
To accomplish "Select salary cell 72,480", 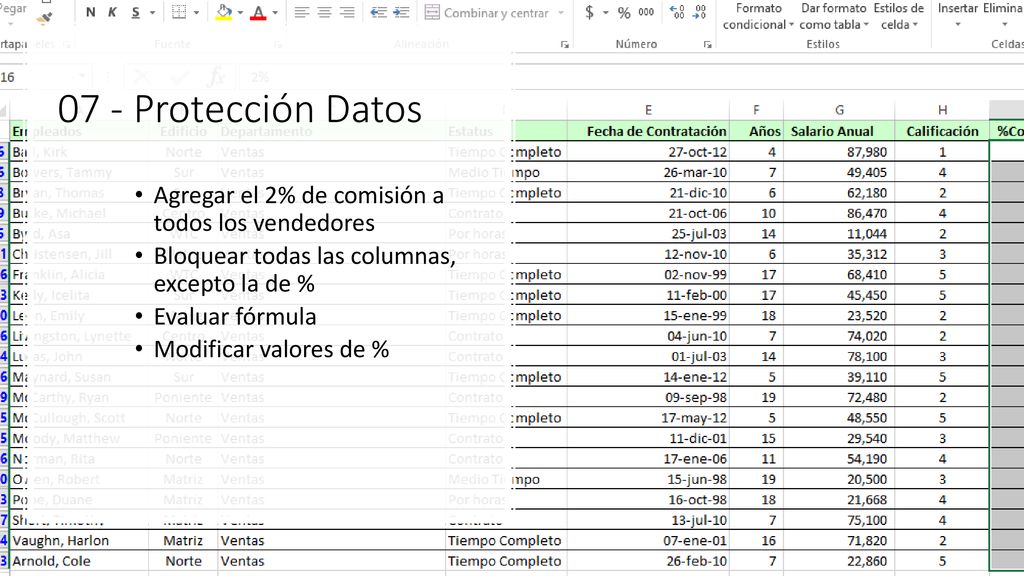I will click(839, 398).
